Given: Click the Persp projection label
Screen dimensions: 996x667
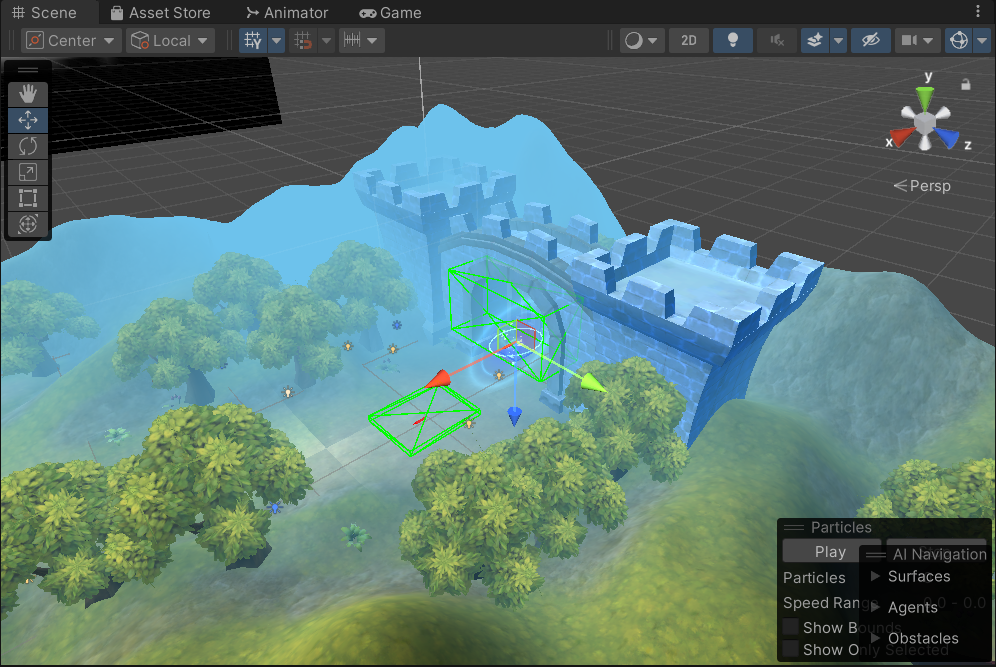Looking at the screenshot, I should tap(922, 186).
